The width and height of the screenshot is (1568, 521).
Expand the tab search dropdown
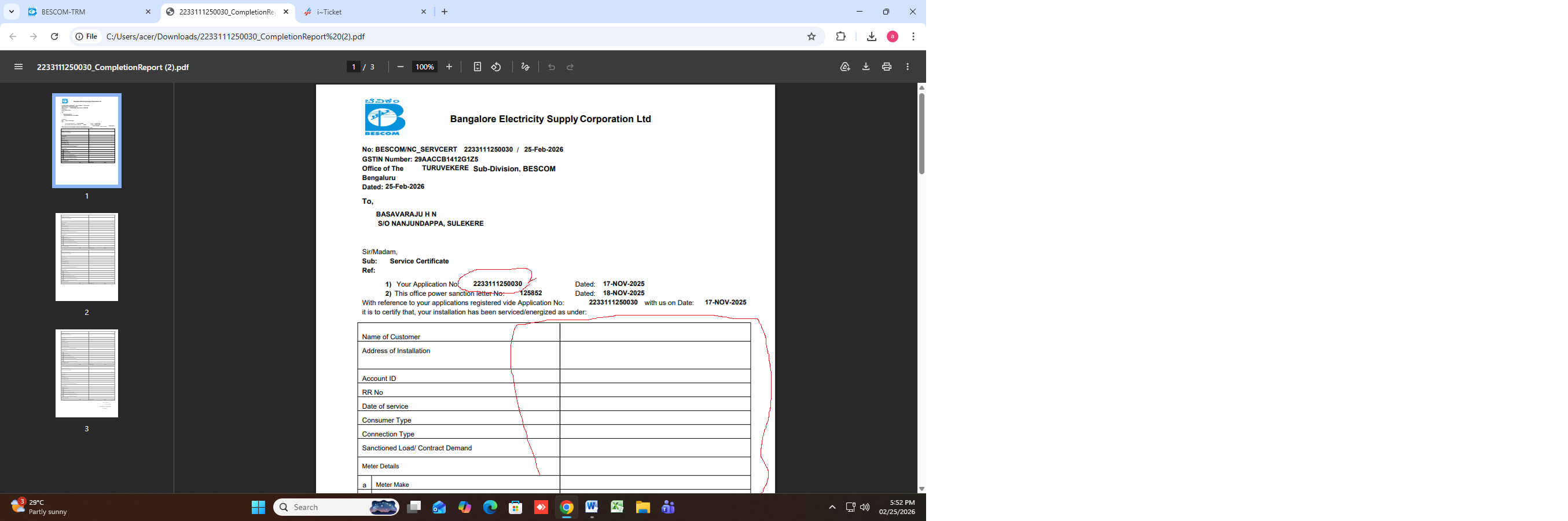(11, 12)
